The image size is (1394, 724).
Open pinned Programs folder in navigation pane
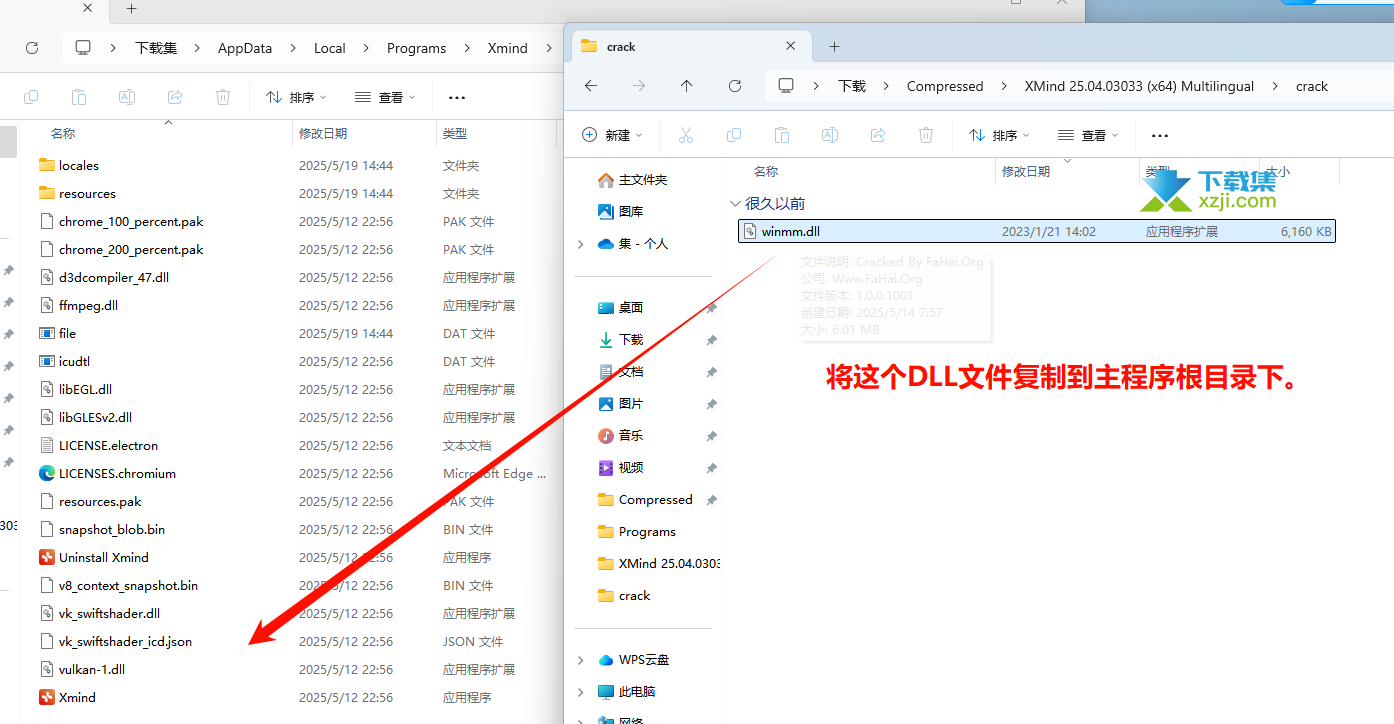[x=647, y=532]
